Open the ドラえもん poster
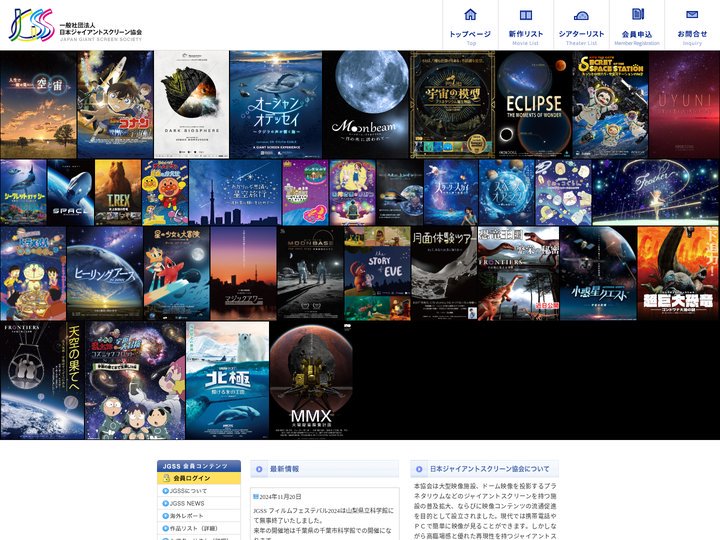Image resolution: width=720 pixels, height=540 pixels. 33,274
